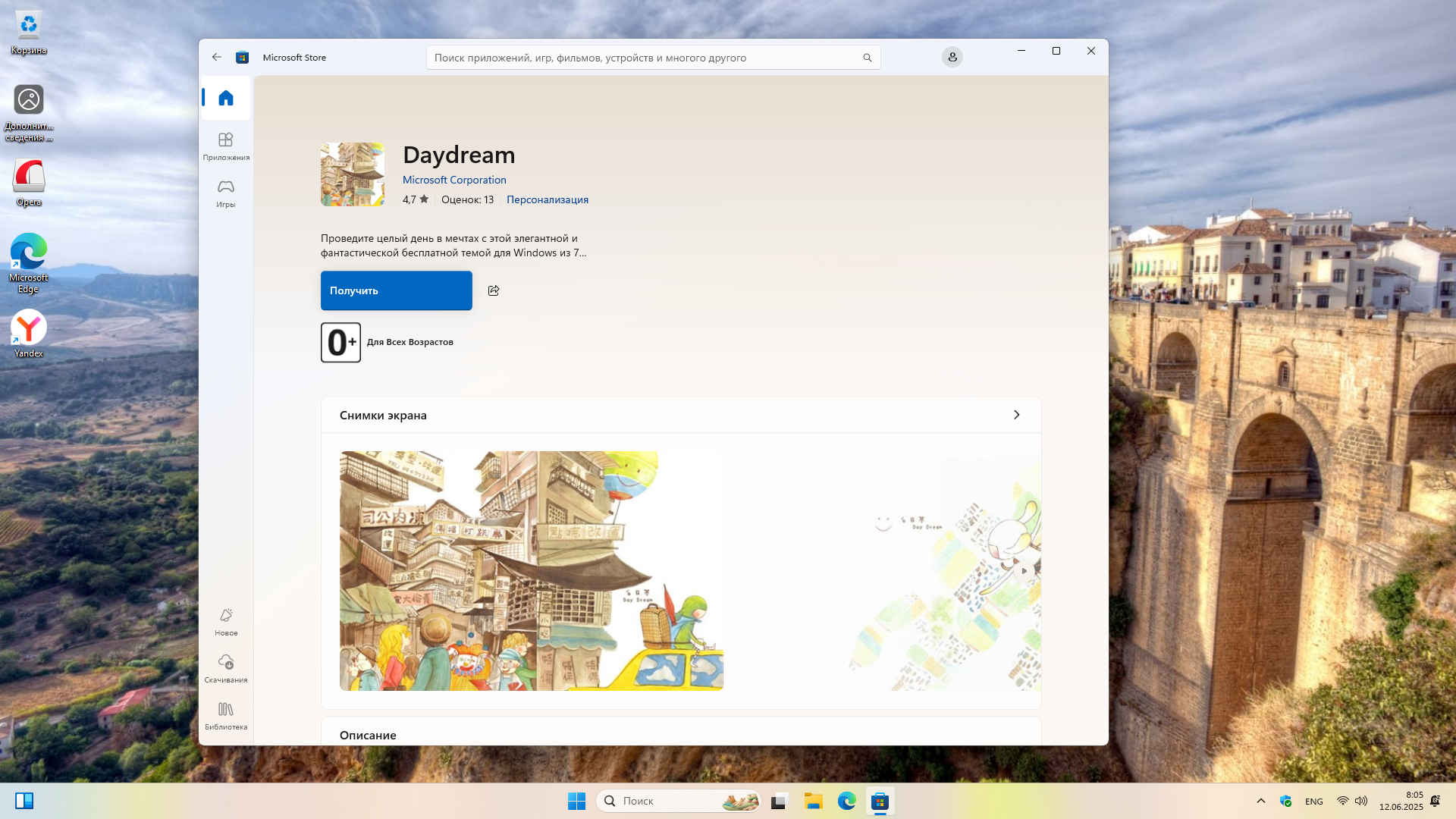This screenshot has width=1456, height=819.
Task: Click the user profile icon
Action: (x=952, y=57)
